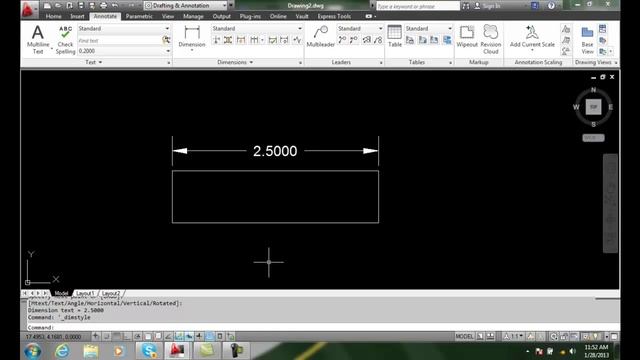This screenshot has height=360, width=640.
Task: Expand the Dimensions panel title
Action: coord(235,62)
